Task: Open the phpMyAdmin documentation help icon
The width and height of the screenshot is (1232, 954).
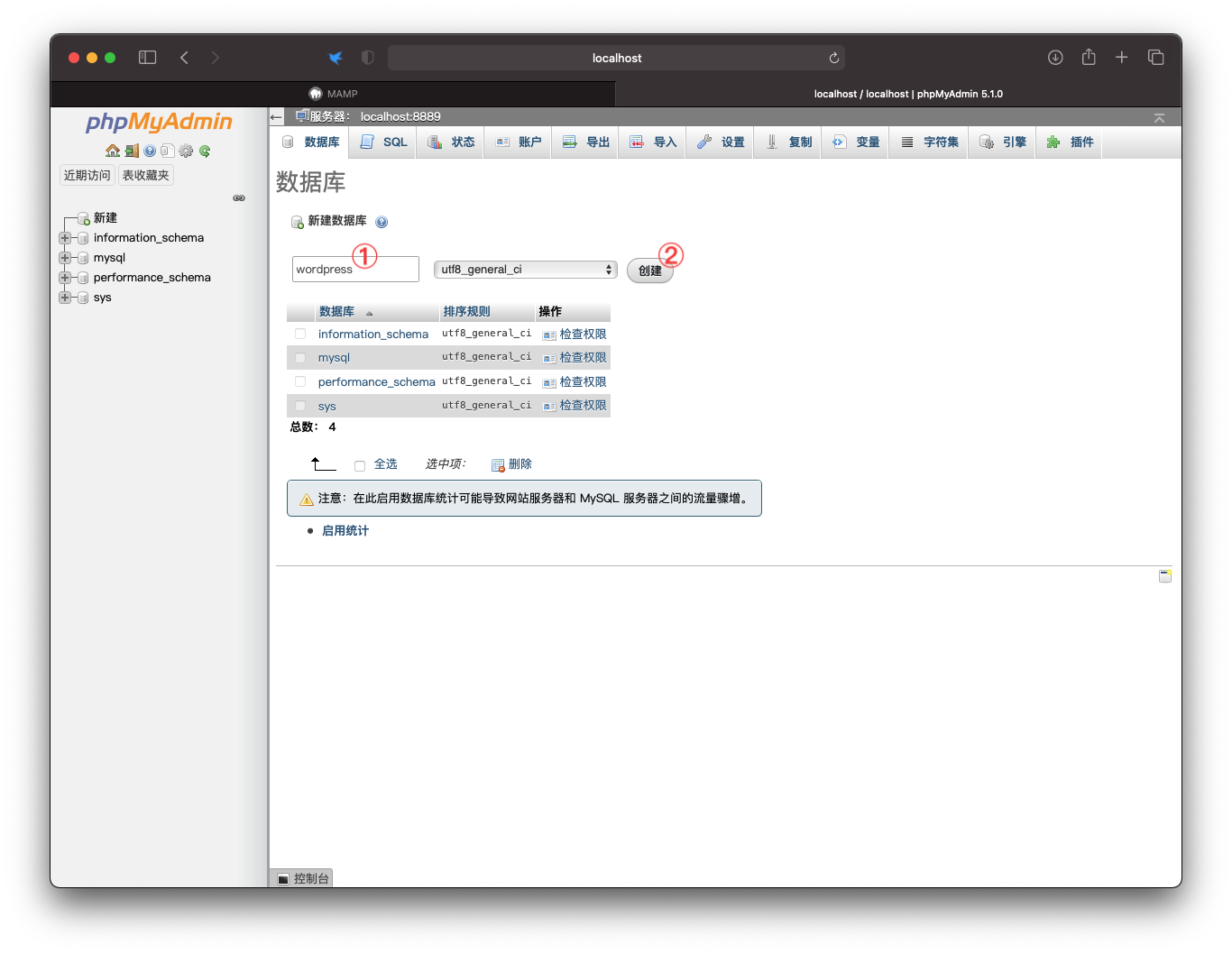Action: 150,151
